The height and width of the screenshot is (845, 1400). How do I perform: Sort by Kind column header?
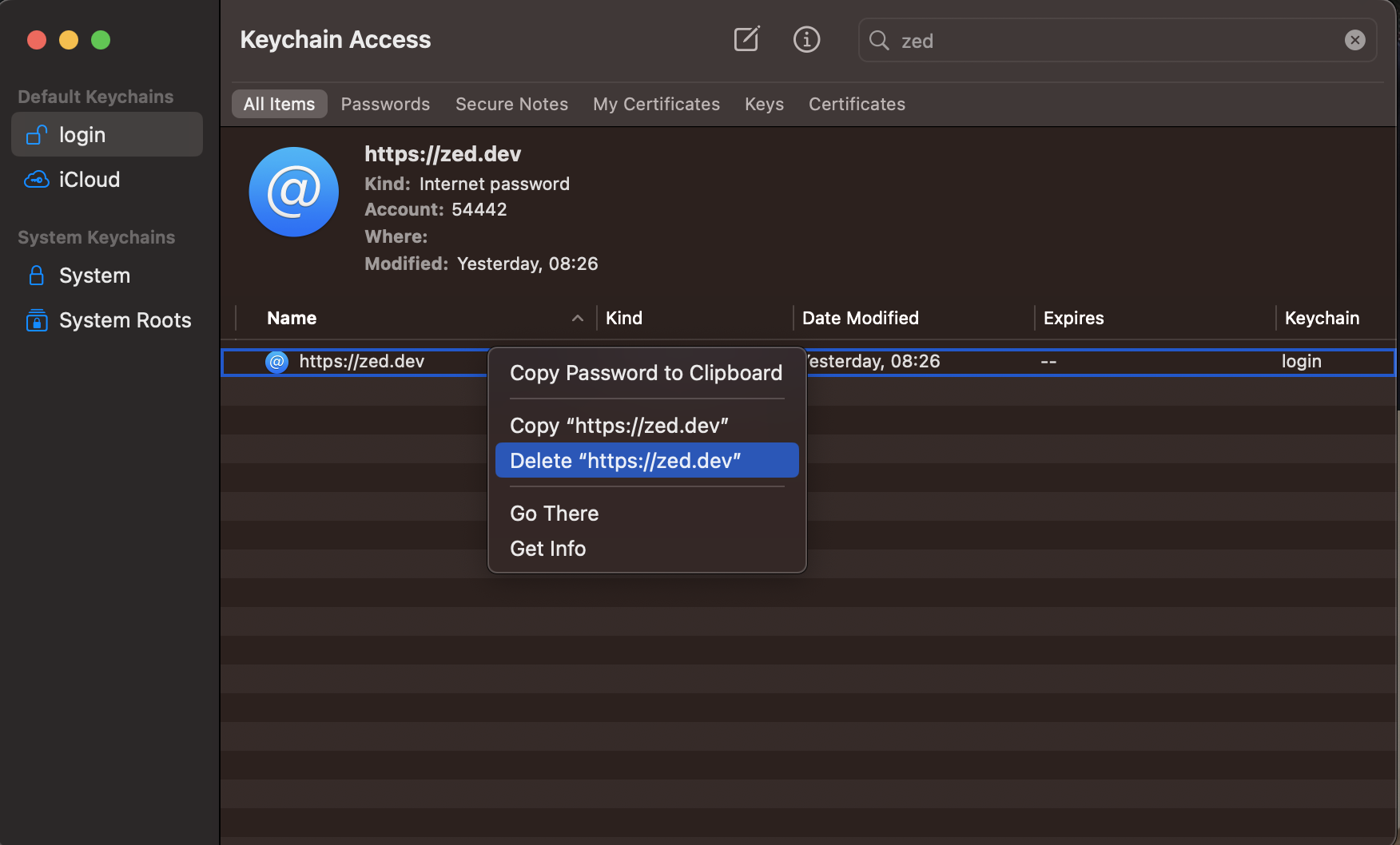pyautogui.click(x=623, y=319)
